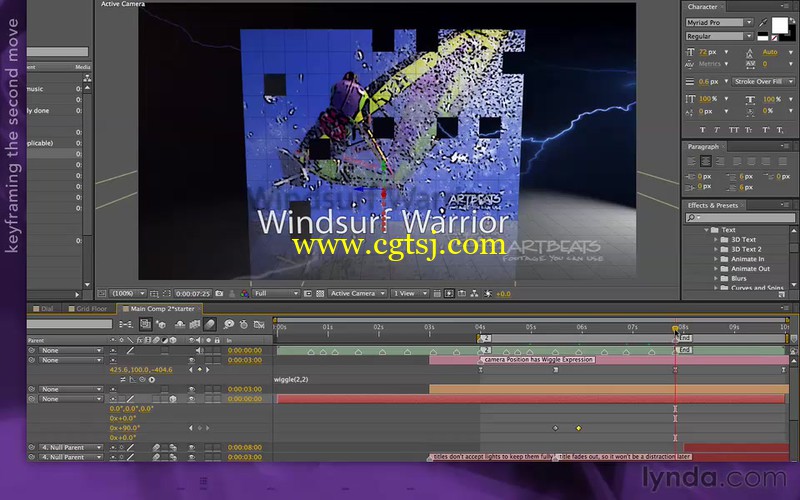800x500 pixels.
Task: Apply Faux Bold in Character panel
Action: (703, 130)
